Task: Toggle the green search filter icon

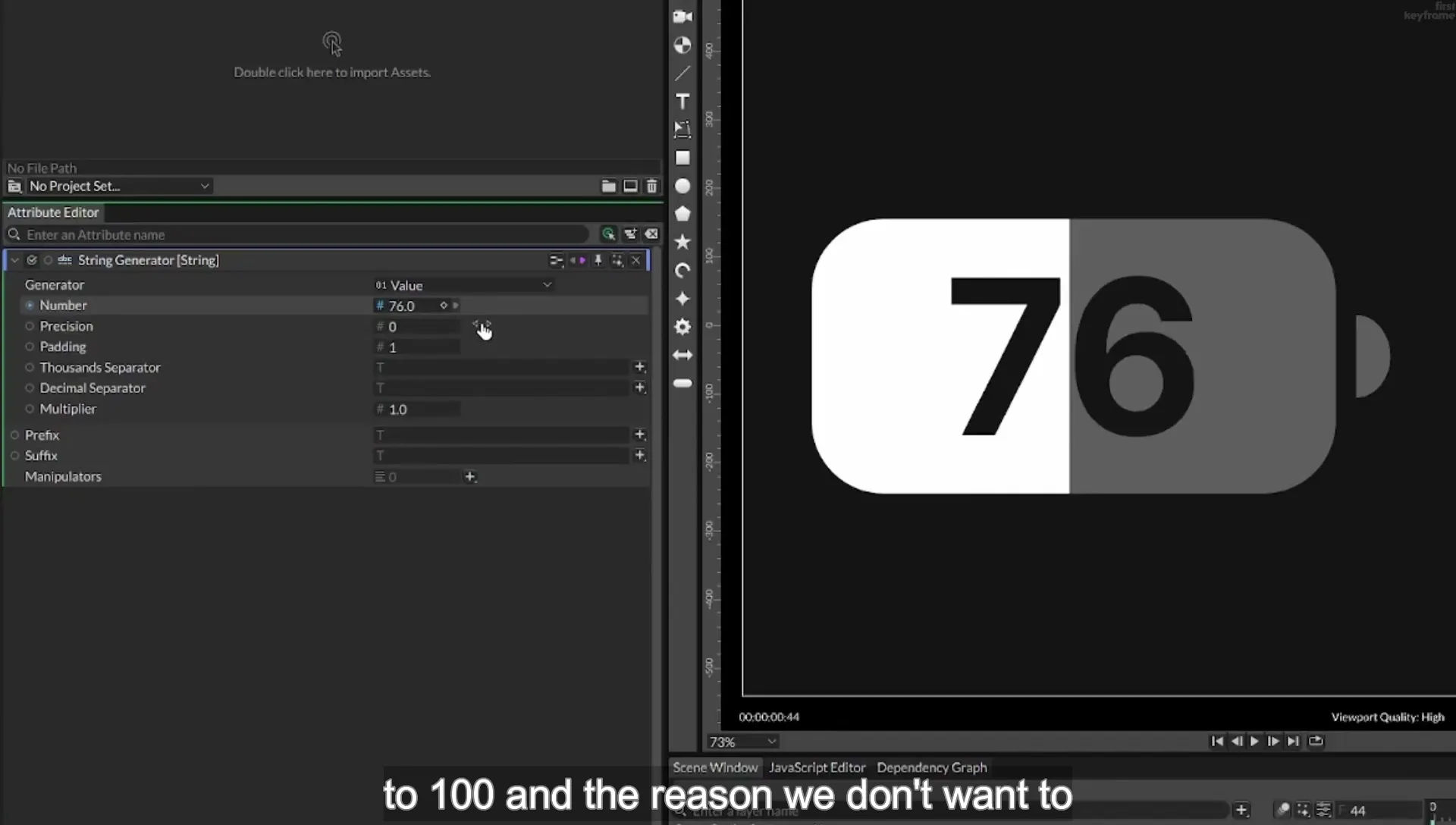Action: pos(608,234)
